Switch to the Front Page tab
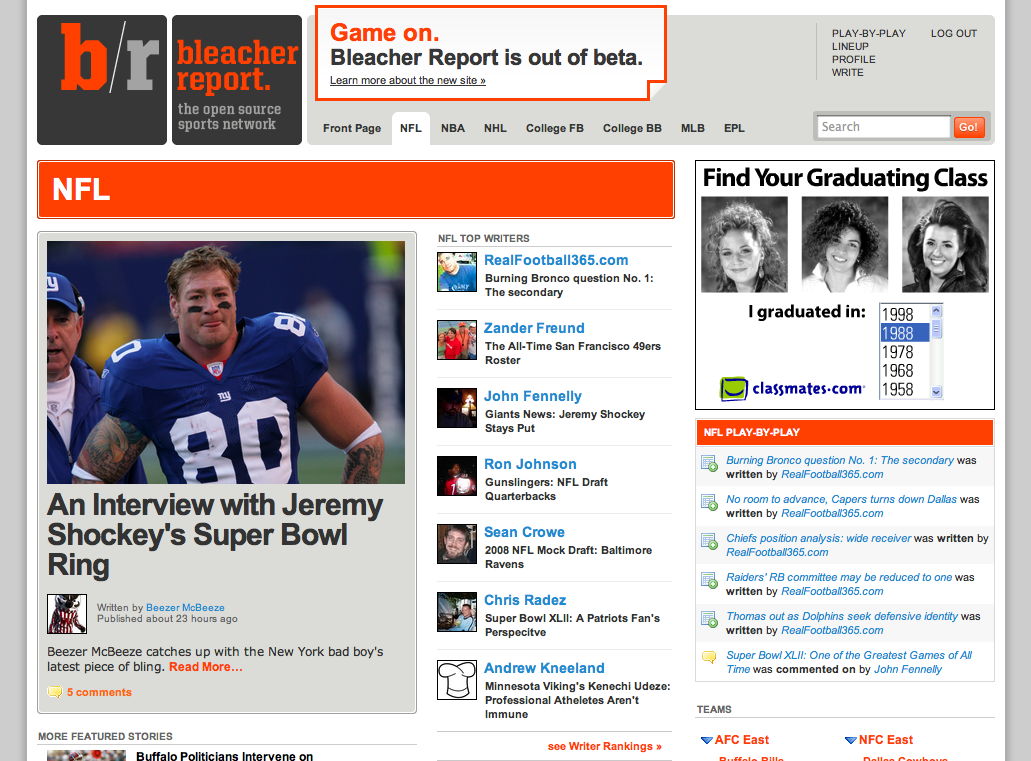 point(352,128)
